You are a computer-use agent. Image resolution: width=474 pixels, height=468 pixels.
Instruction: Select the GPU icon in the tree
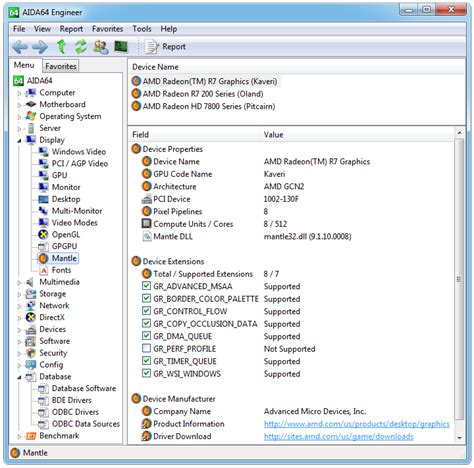[43, 175]
